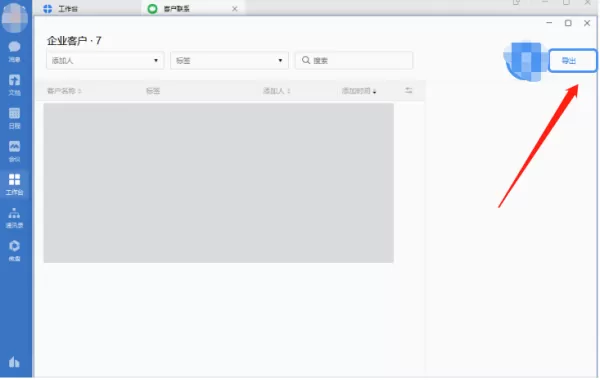Open the profile avatar at sidebar top
The width and height of the screenshot is (600, 380).
(x=15, y=17)
